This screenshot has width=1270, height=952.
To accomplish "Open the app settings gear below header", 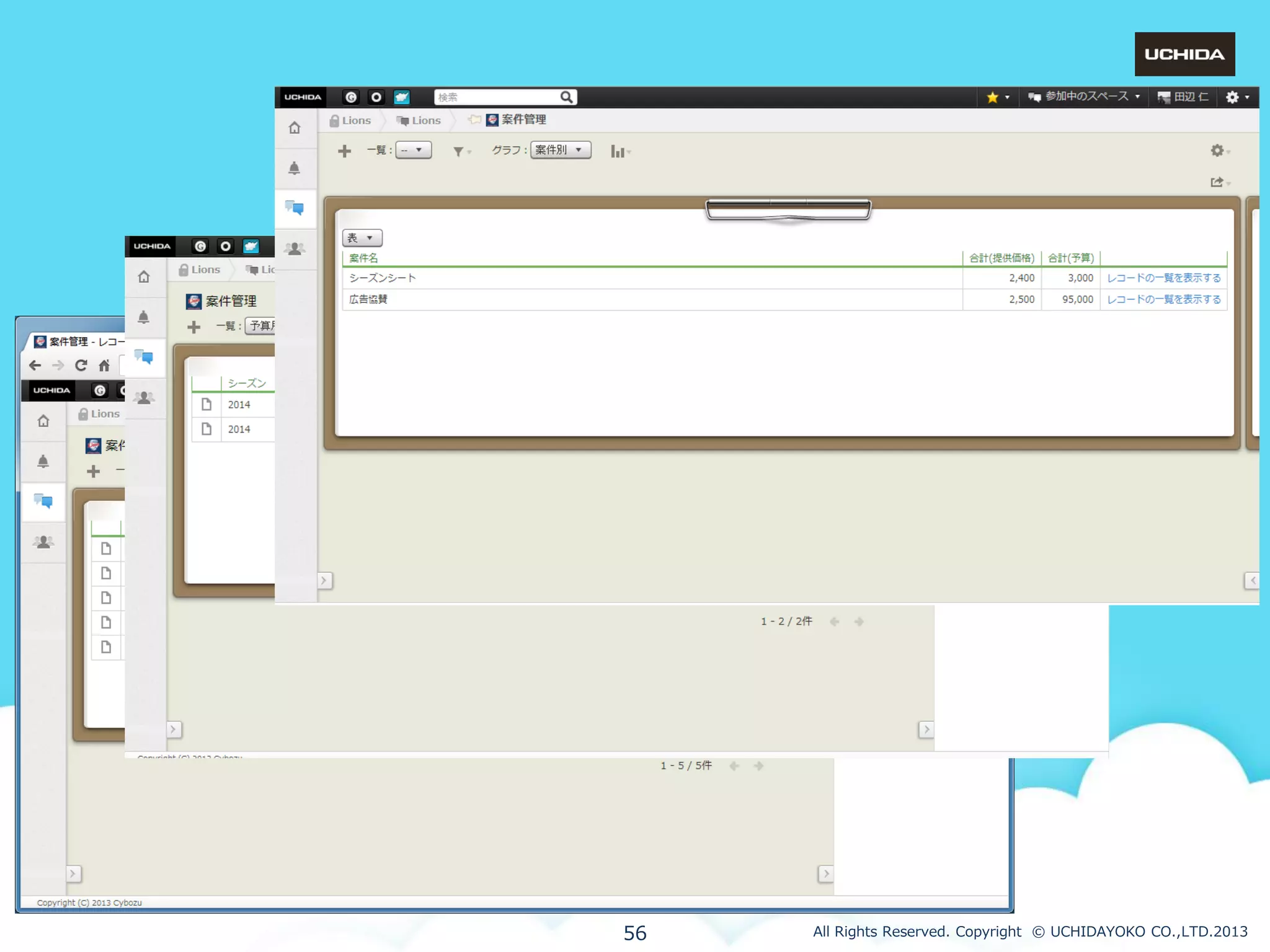I will point(1217,151).
